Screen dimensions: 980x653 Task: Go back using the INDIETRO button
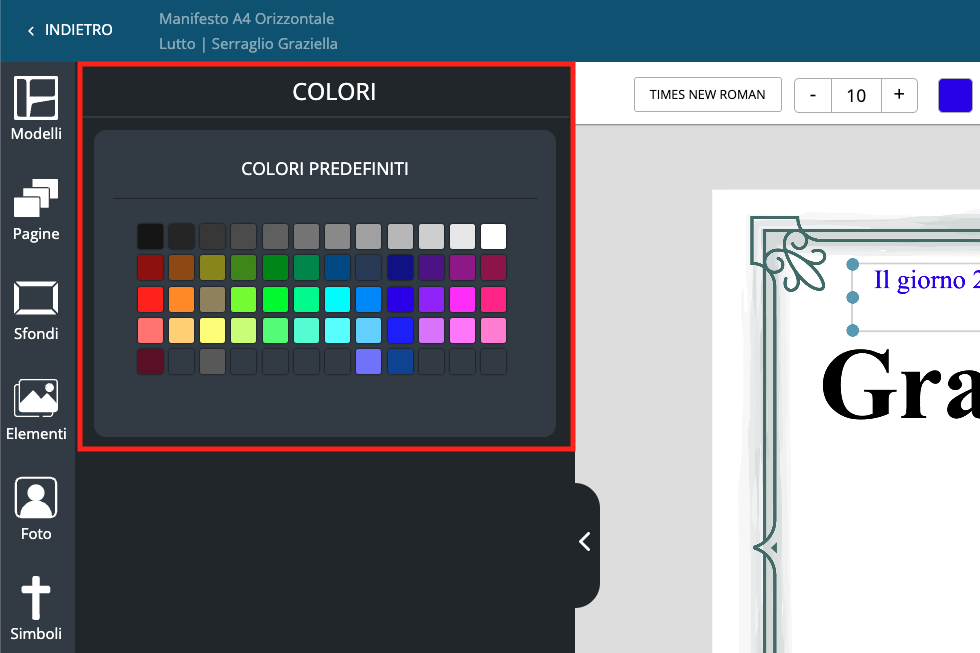70,30
